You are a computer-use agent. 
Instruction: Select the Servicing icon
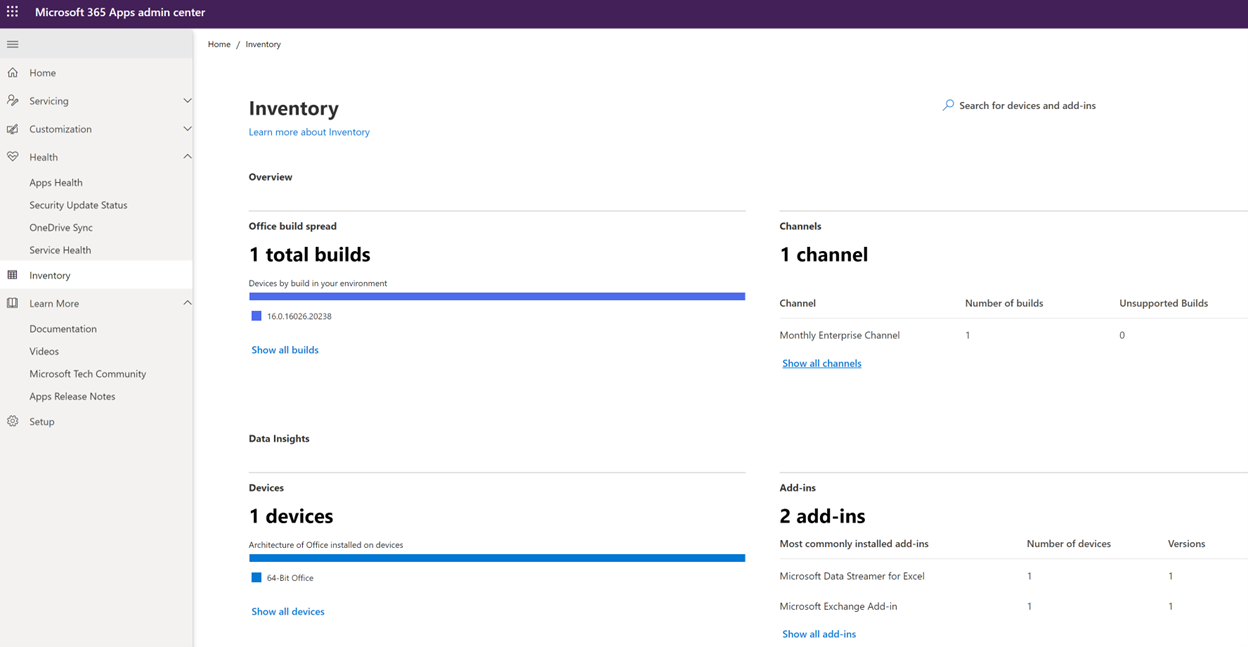(12, 100)
